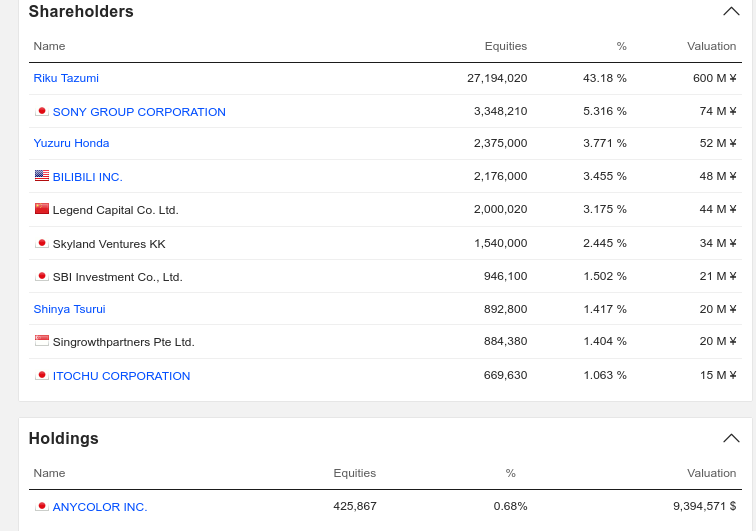The width and height of the screenshot is (756, 531).
Task: Select Skyland Ventures KK name
Action: (x=109, y=244)
